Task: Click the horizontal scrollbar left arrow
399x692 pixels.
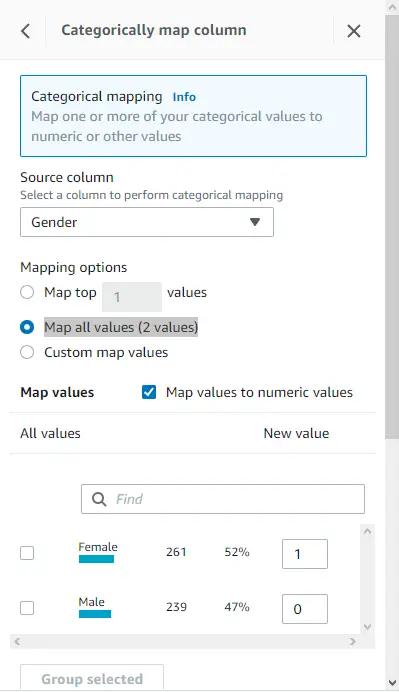Action: pos(17,641)
